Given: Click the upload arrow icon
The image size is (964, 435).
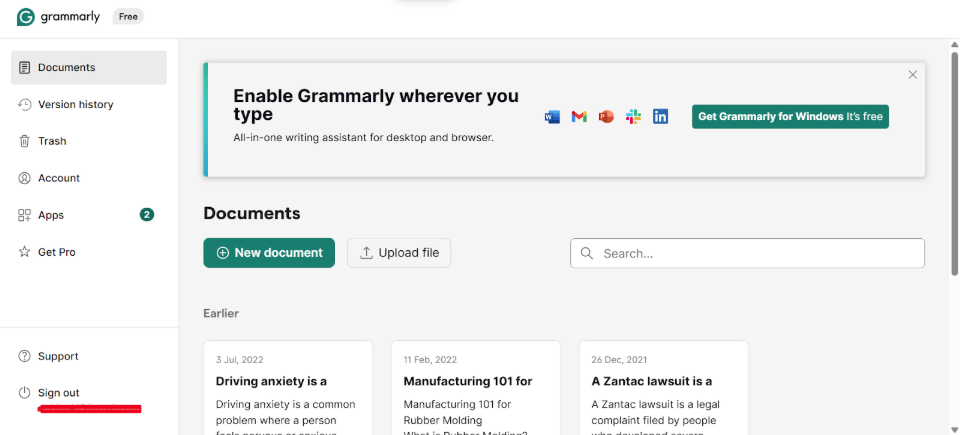Looking at the screenshot, I should click(366, 253).
